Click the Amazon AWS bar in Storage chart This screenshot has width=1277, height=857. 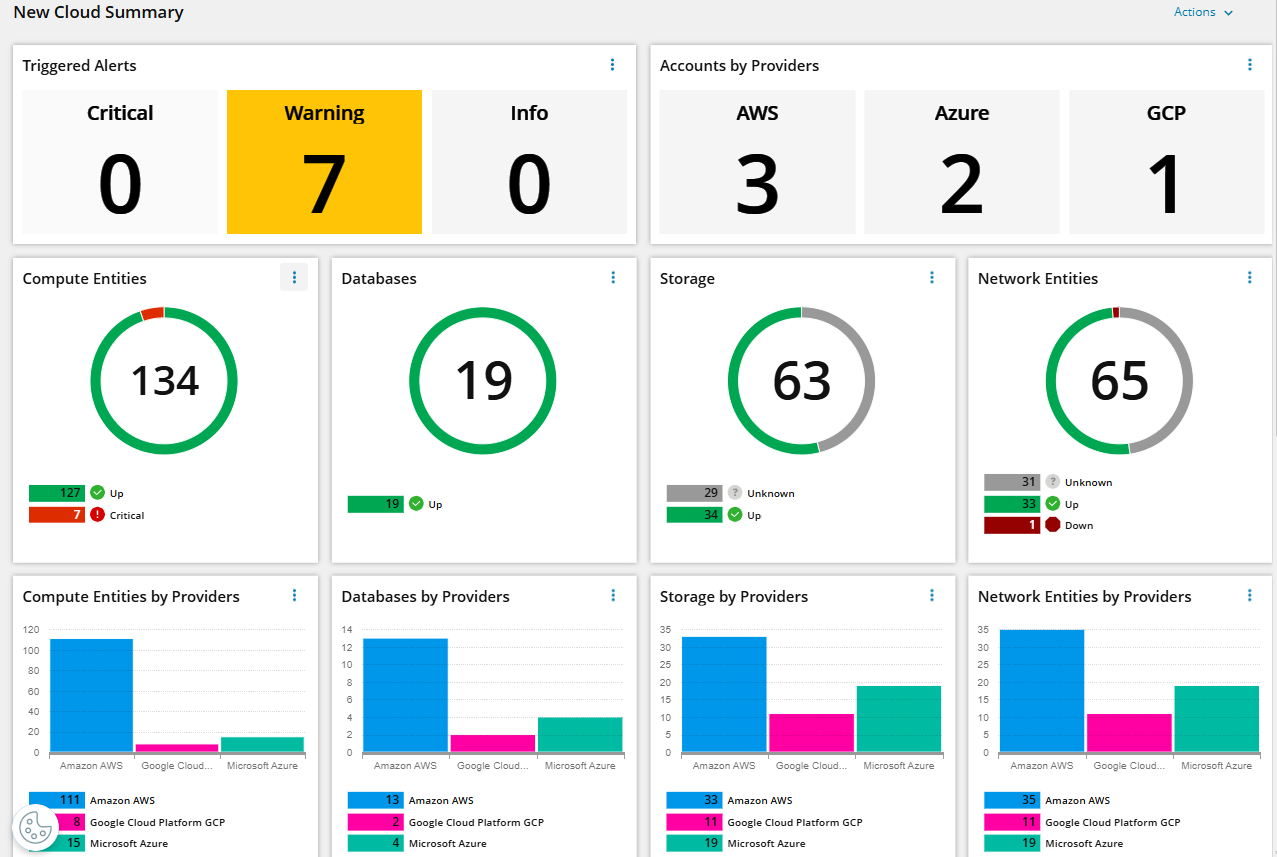pyautogui.click(x=724, y=694)
